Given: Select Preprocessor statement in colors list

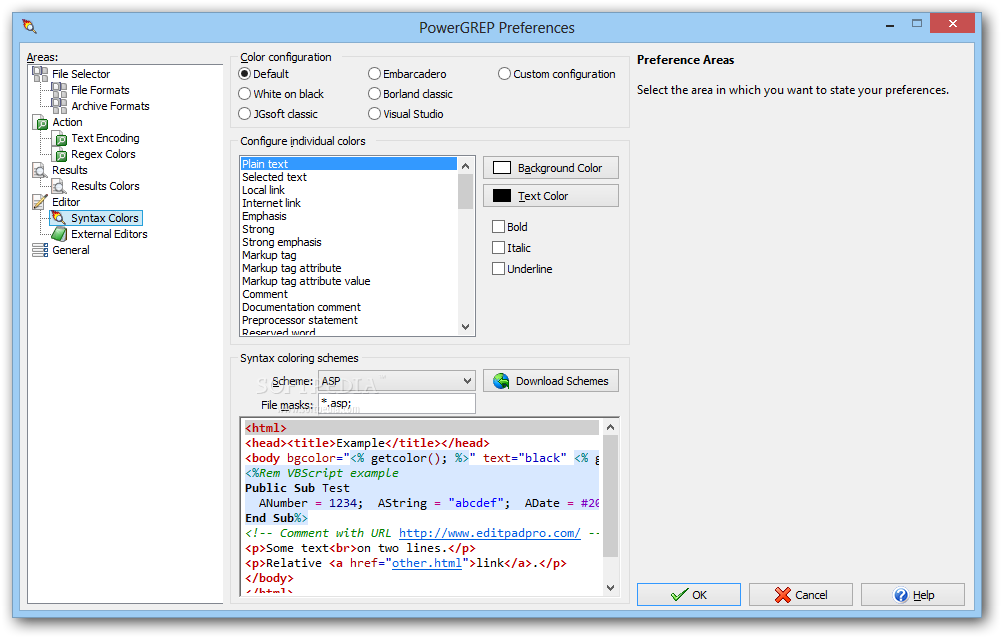Looking at the screenshot, I should click(x=349, y=320).
